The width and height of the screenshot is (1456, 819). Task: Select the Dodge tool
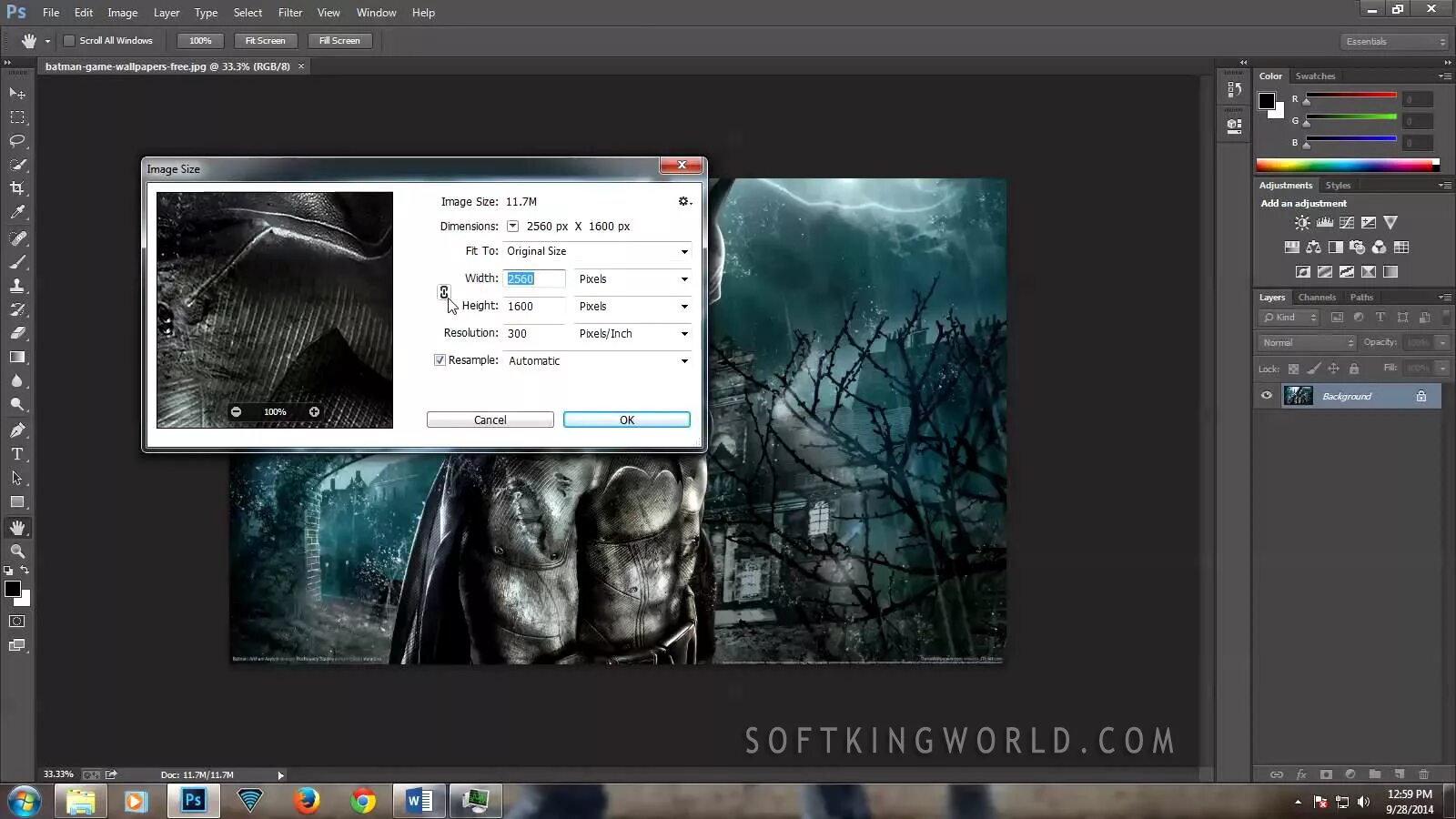click(17, 404)
